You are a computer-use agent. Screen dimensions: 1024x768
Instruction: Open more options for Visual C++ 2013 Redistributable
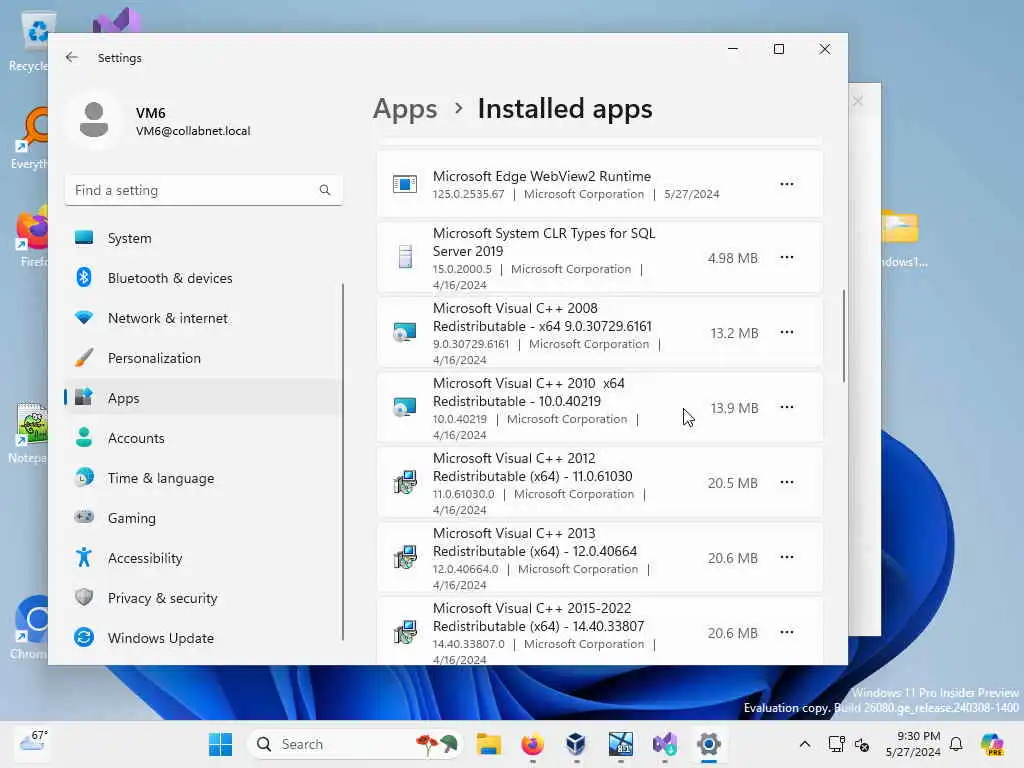click(x=787, y=557)
